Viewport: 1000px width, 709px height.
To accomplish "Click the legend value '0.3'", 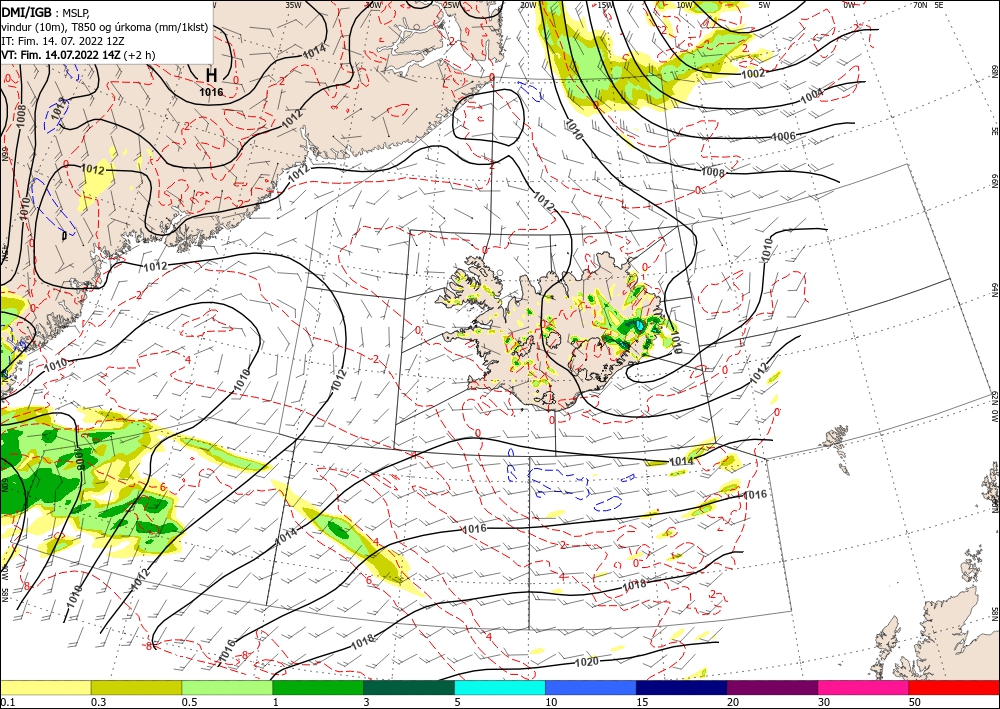I will click(x=98, y=702).
